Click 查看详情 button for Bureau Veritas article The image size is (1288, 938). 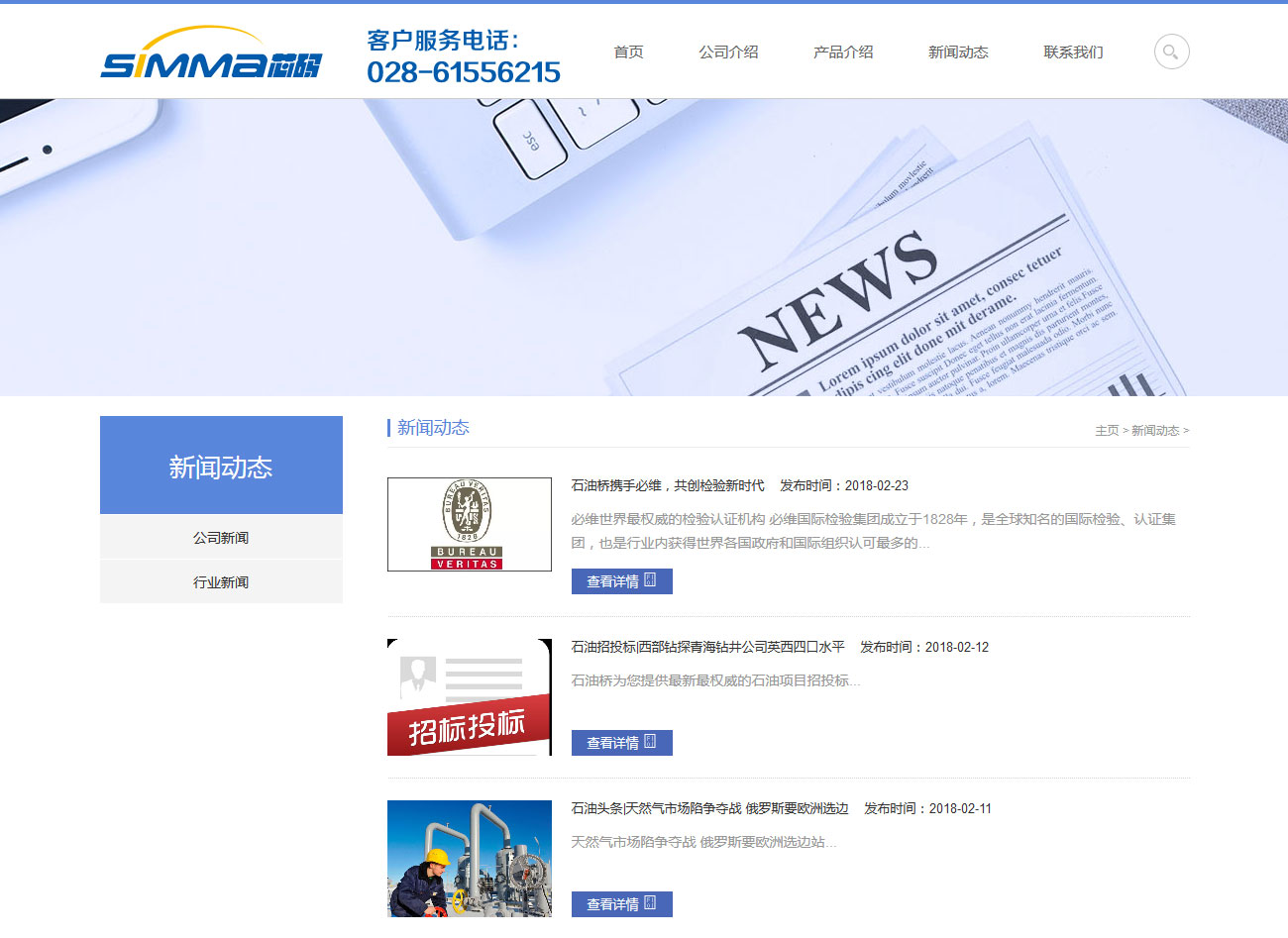point(621,581)
